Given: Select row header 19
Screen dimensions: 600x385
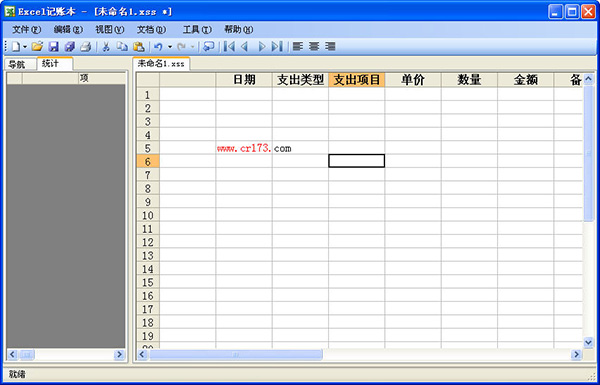Looking at the screenshot, I should coord(148,336).
